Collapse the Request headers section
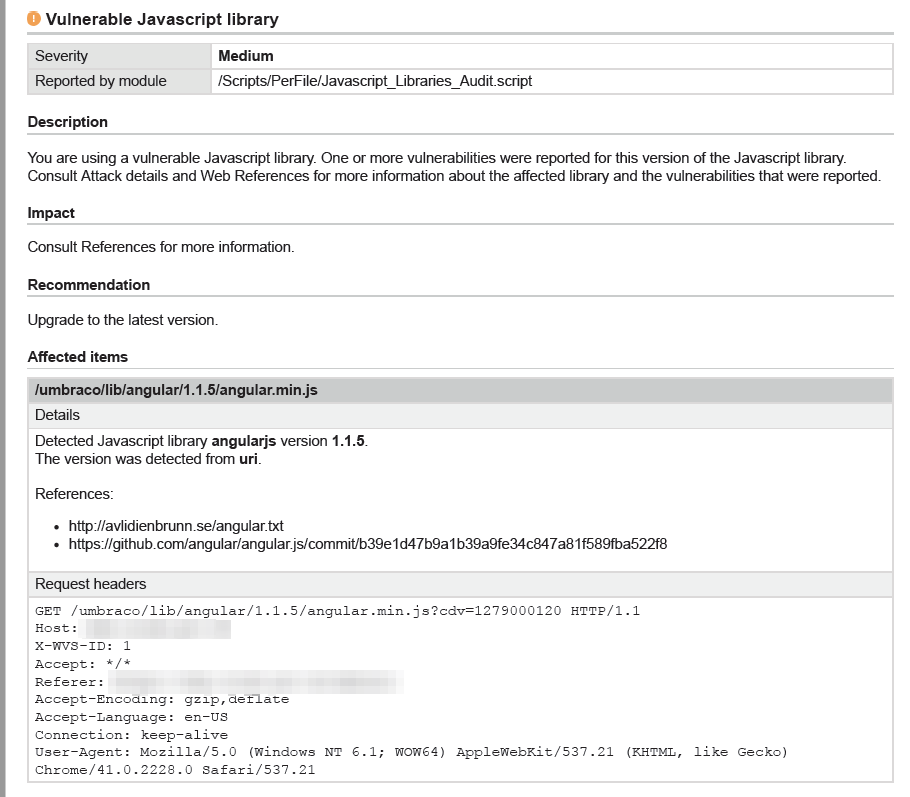 pos(91,584)
